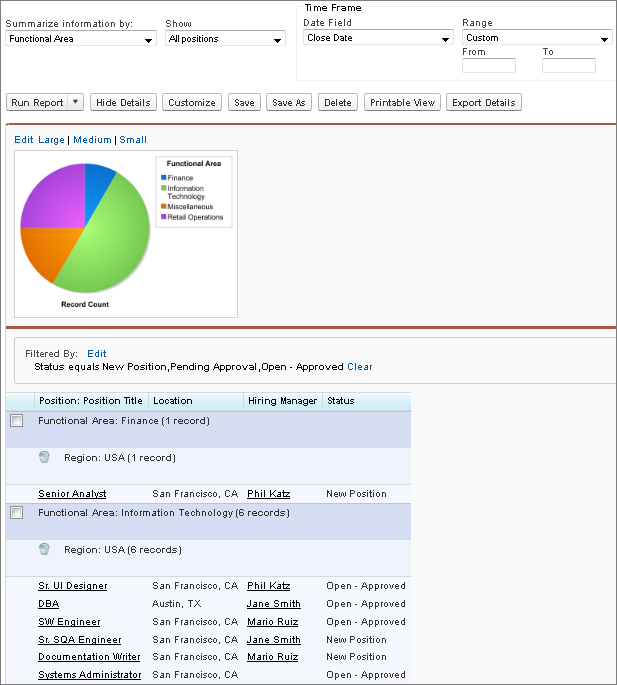This screenshot has width=617, height=685.
Task: Switch chart size to Medium
Action: click(x=92, y=140)
